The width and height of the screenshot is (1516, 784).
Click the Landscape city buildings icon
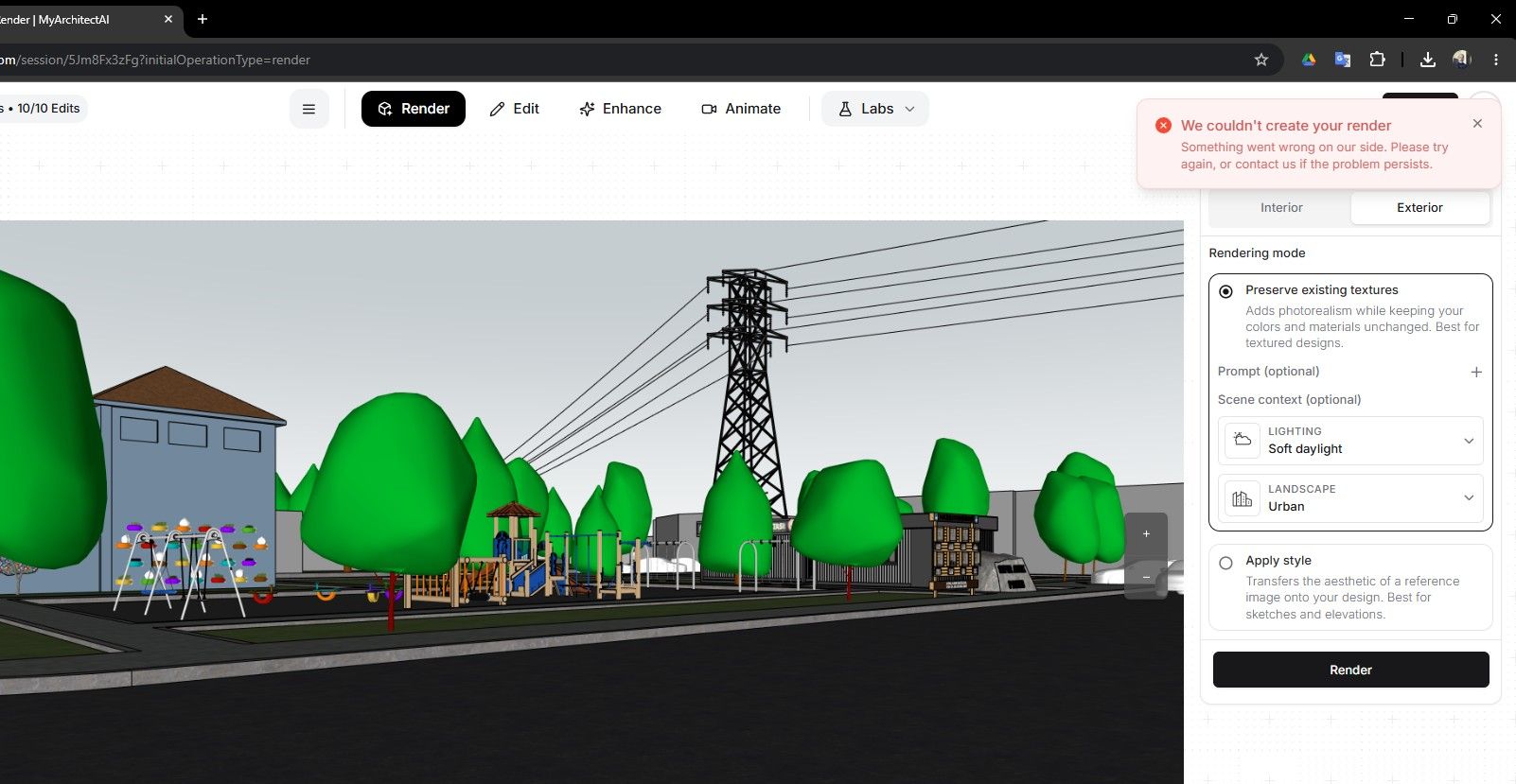[x=1243, y=498]
